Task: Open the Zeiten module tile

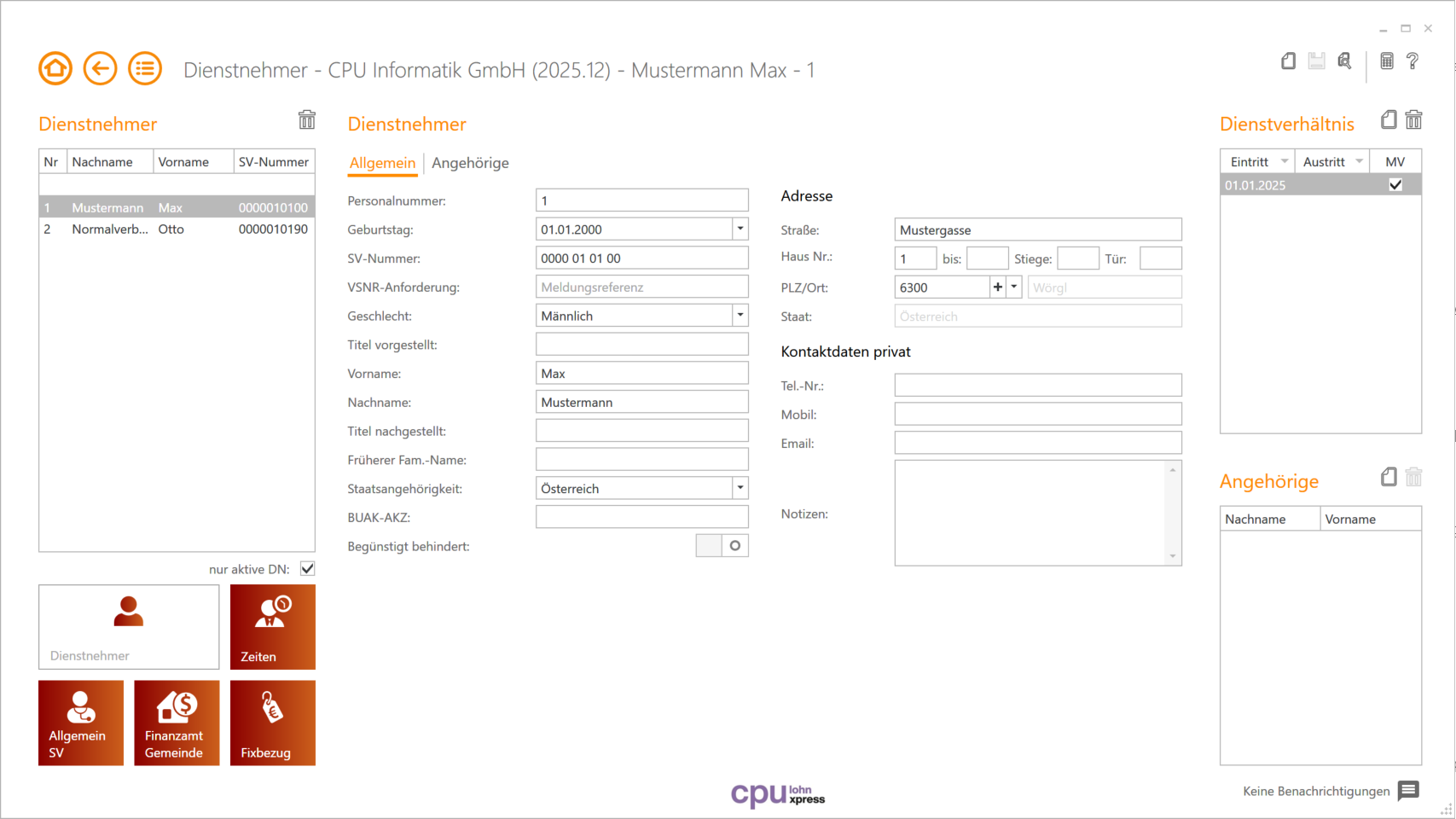Action: click(x=272, y=626)
